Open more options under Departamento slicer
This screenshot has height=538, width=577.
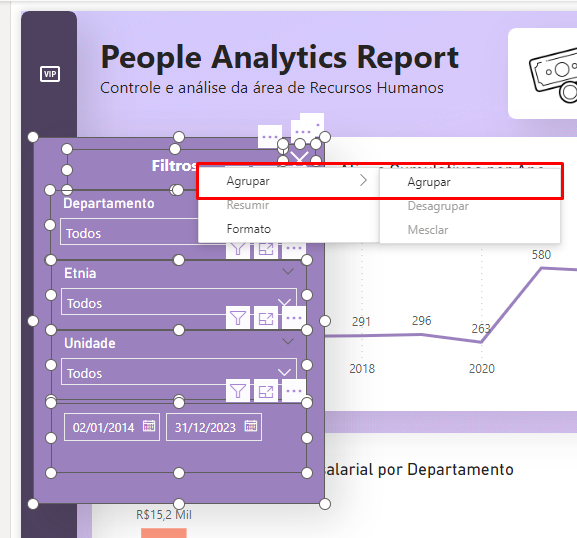294,248
